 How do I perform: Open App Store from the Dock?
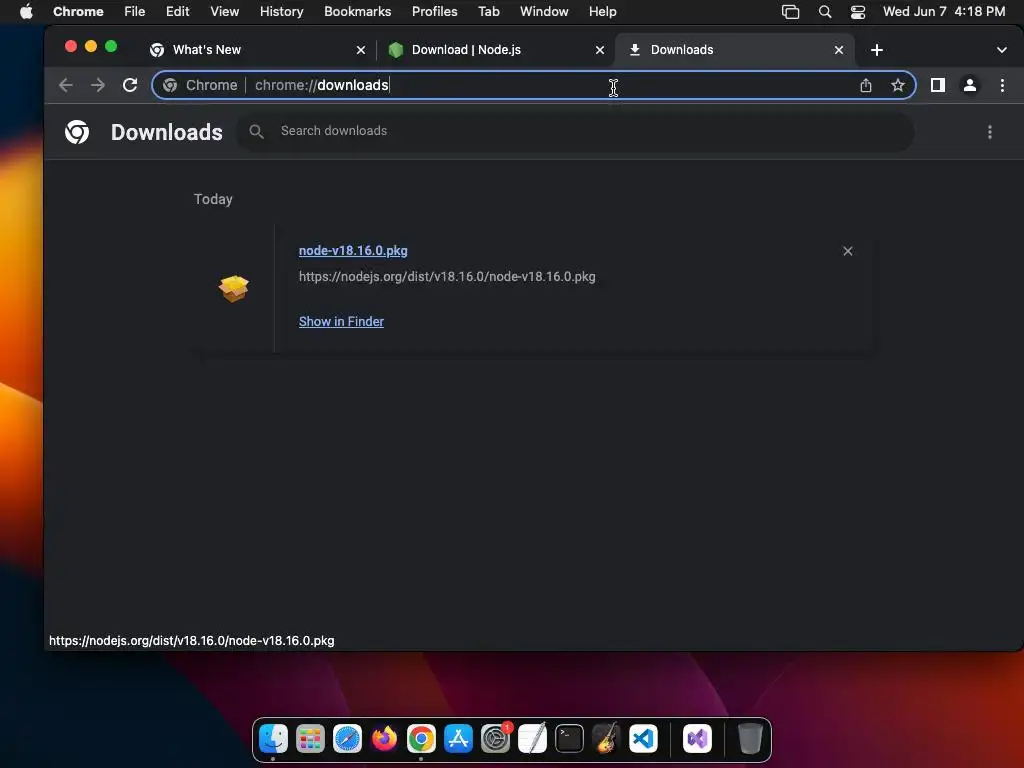(458, 739)
